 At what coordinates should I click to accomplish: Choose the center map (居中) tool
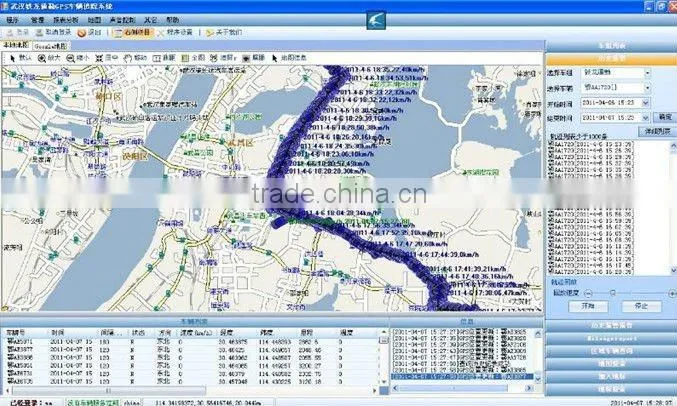106,58
